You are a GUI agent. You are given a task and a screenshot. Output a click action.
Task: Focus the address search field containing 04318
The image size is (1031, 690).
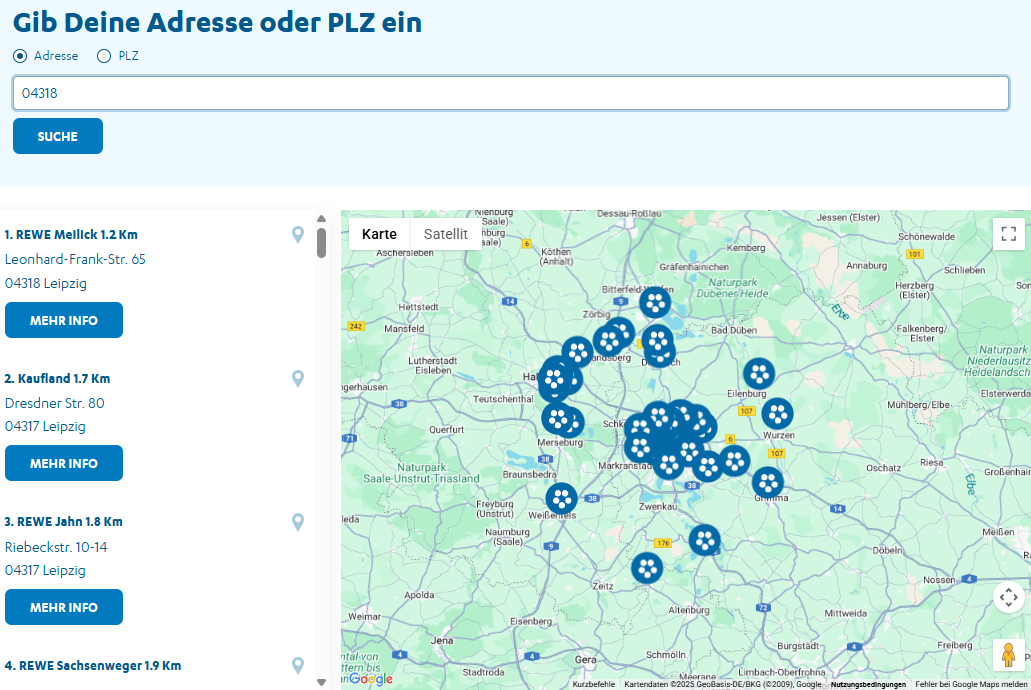tap(511, 93)
